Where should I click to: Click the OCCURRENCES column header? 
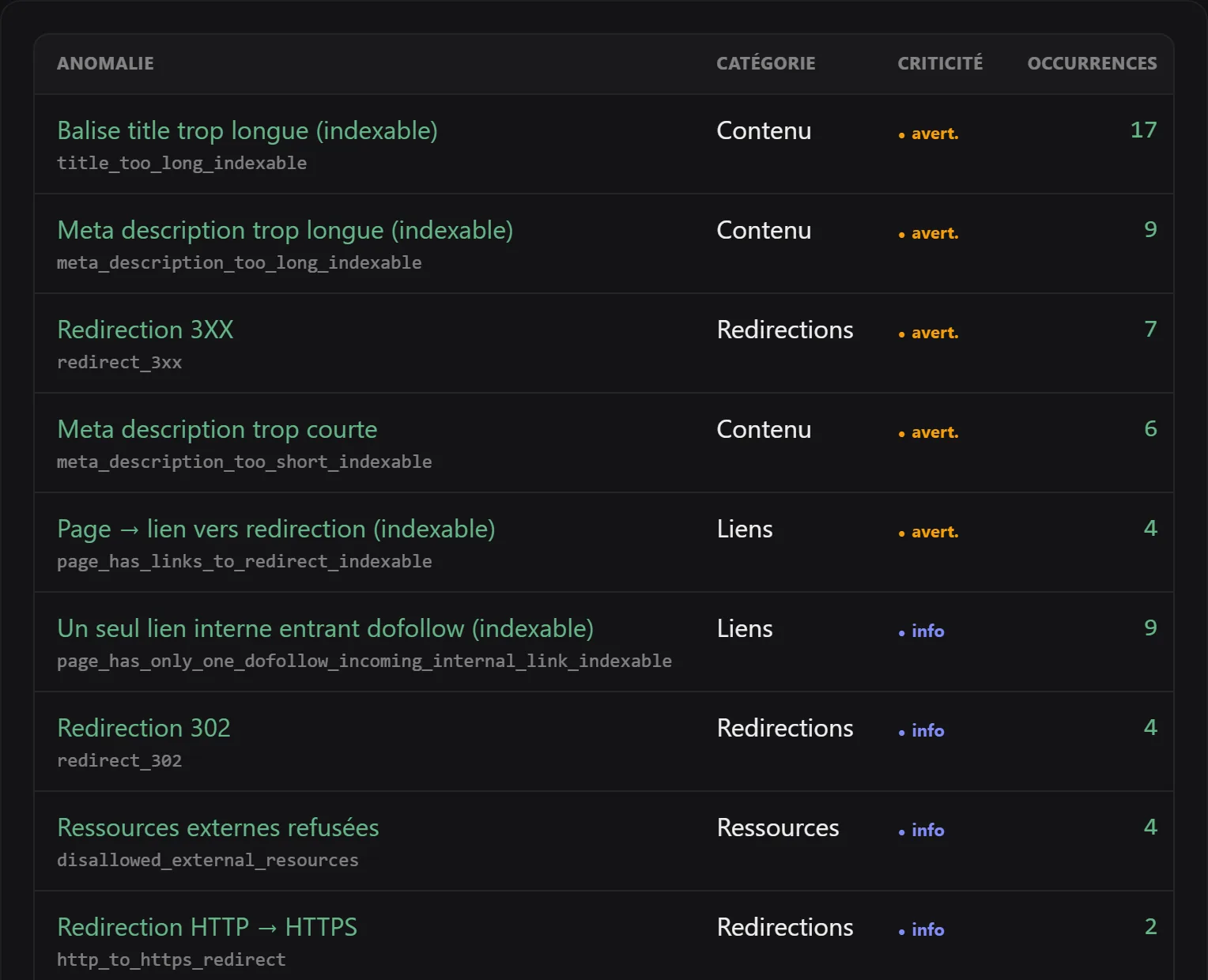[1092, 63]
